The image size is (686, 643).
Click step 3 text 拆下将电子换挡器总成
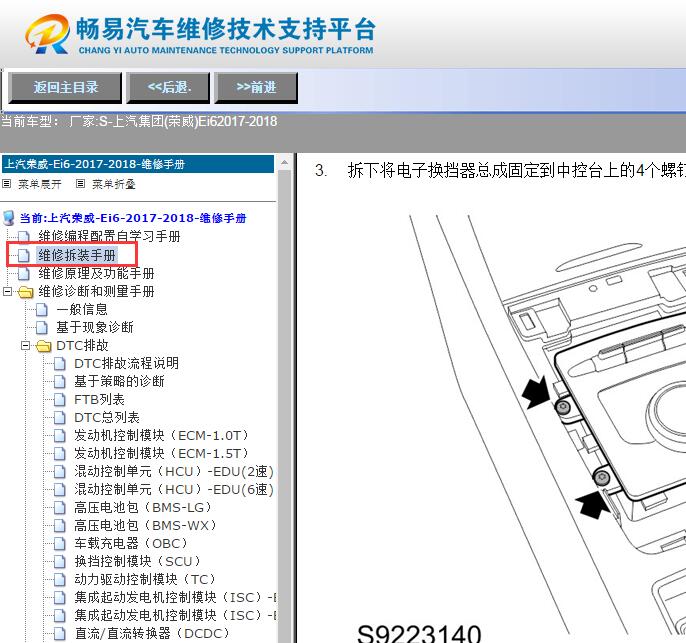pyautogui.click(x=516, y=170)
